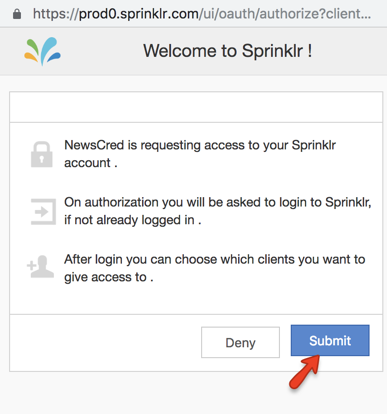
Task: Click the grey banner right of the heading
Action: 350,51
